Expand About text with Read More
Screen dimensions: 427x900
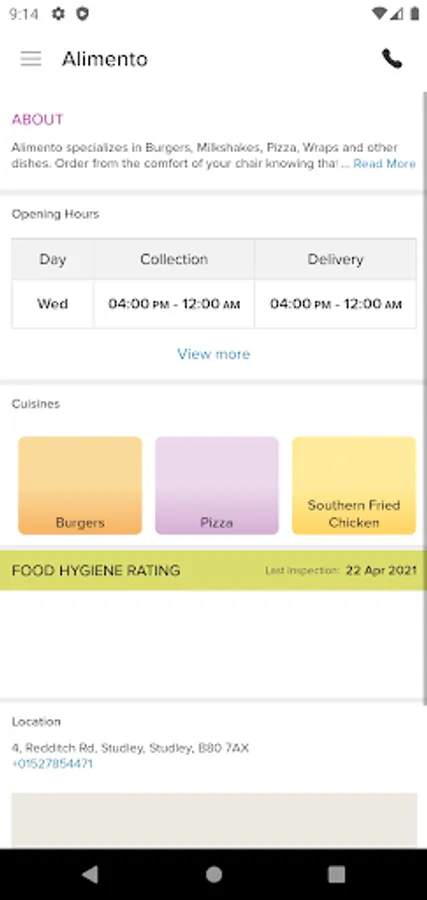coord(385,164)
